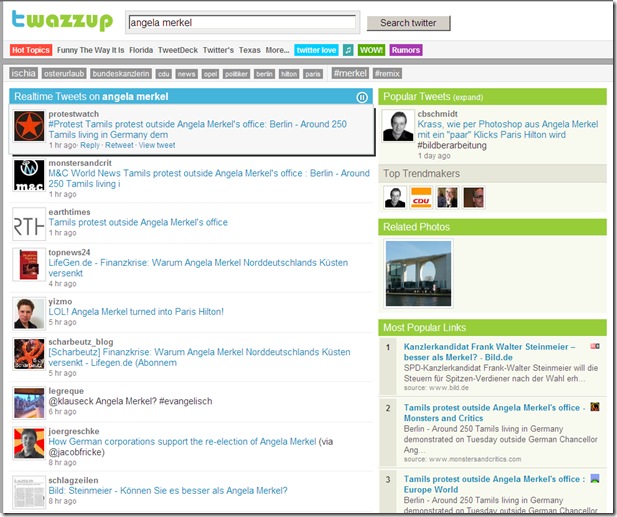Open schlagzeilen's newspaper avatar
617x517 pixels.
tap(29, 492)
